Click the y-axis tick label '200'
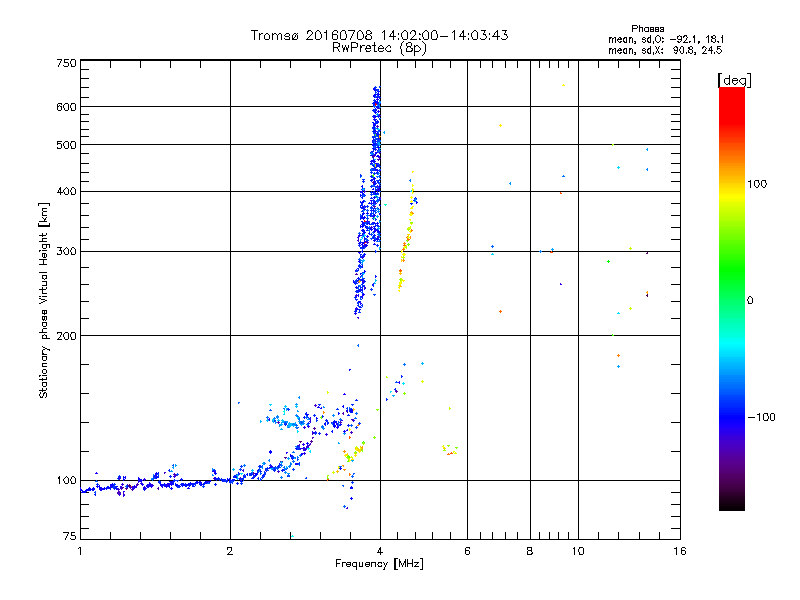 click(x=66, y=336)
